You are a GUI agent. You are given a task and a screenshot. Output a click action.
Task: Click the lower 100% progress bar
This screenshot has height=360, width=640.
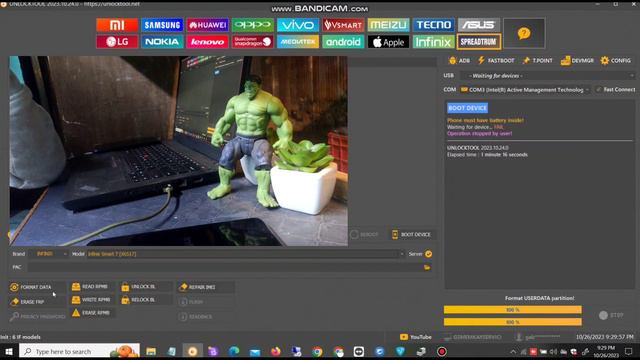click(x=513, y=322)
